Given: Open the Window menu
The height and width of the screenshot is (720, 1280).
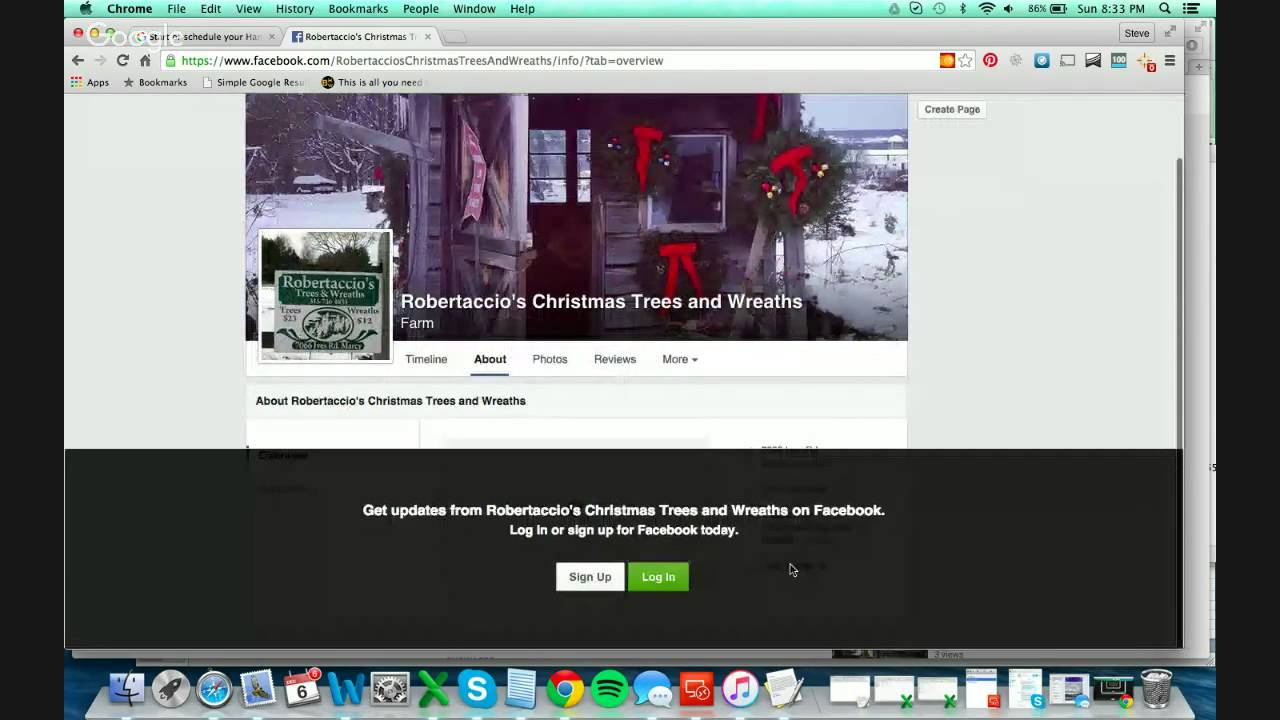Looking at the screenshot, I should (x=474, y=8).
